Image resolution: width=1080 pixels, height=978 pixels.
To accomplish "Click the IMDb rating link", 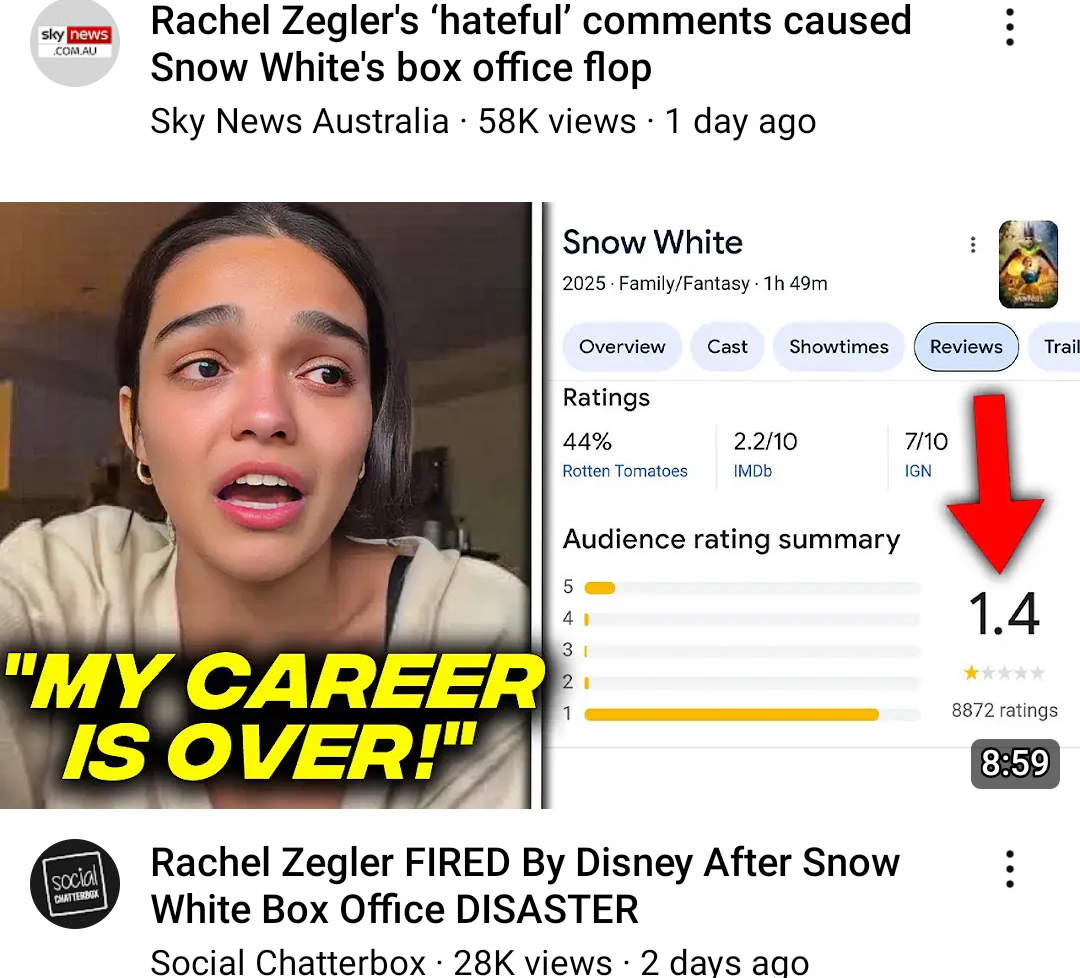I will tap(752, 471).
